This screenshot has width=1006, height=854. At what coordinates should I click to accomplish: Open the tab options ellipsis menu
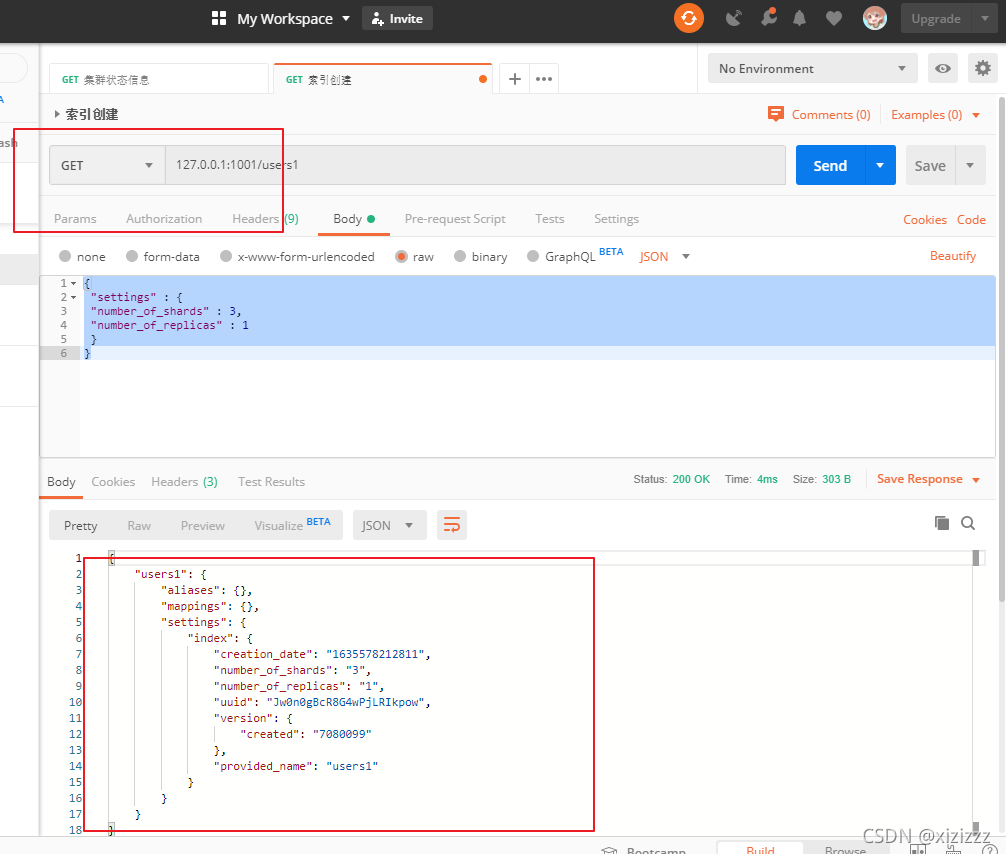(544, 79)
